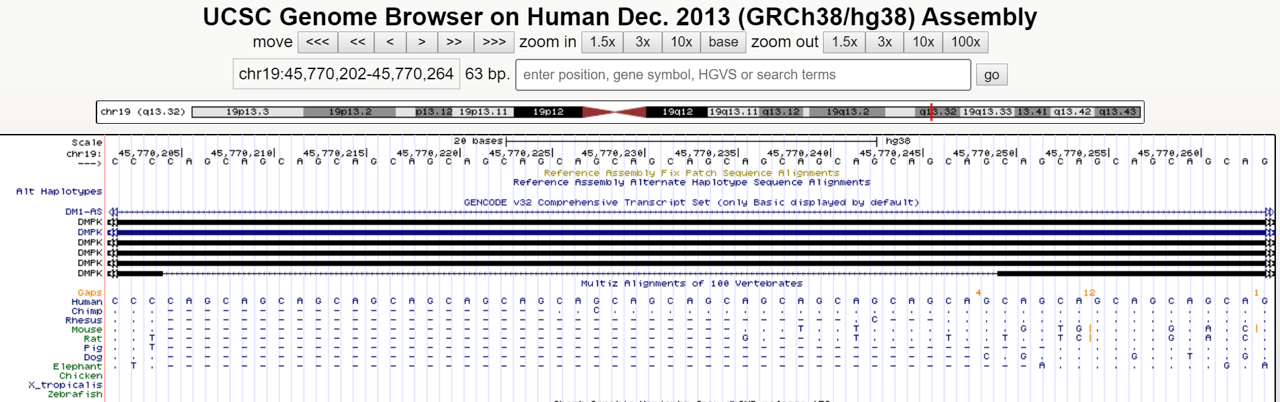Click the << move button
This screenshot has width=1280, height=402.
(x=357, y=42)
